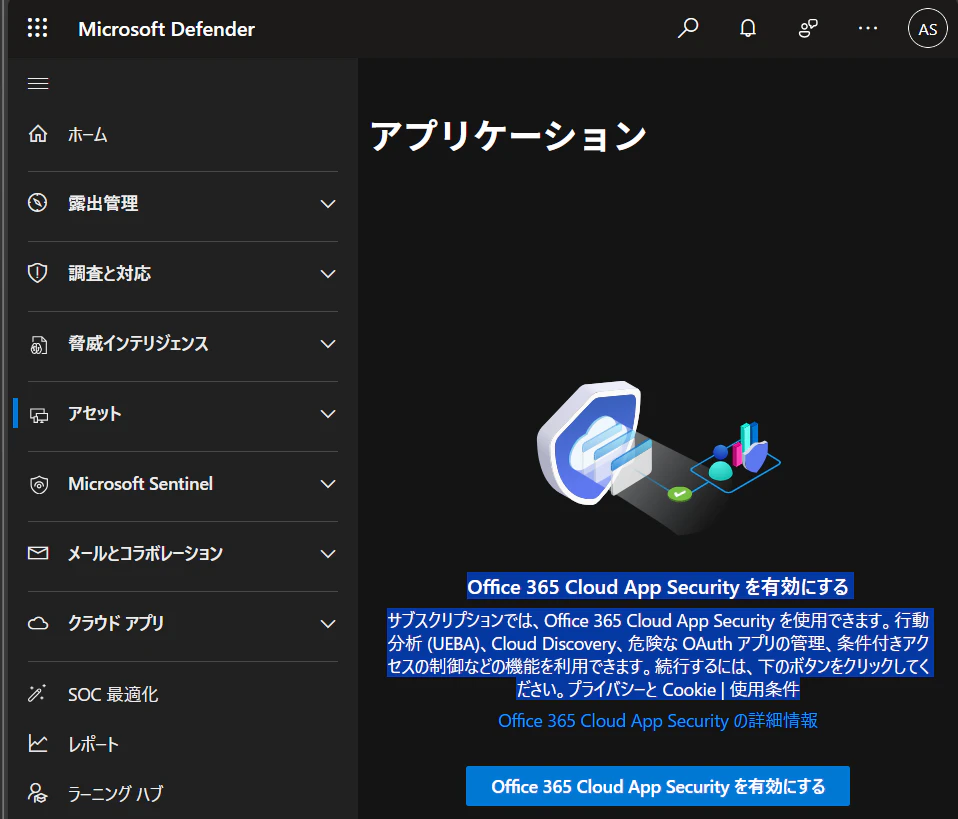Select the 脅威インテリジェンス menu label
The image size is (958, 819).
point(138,343)
